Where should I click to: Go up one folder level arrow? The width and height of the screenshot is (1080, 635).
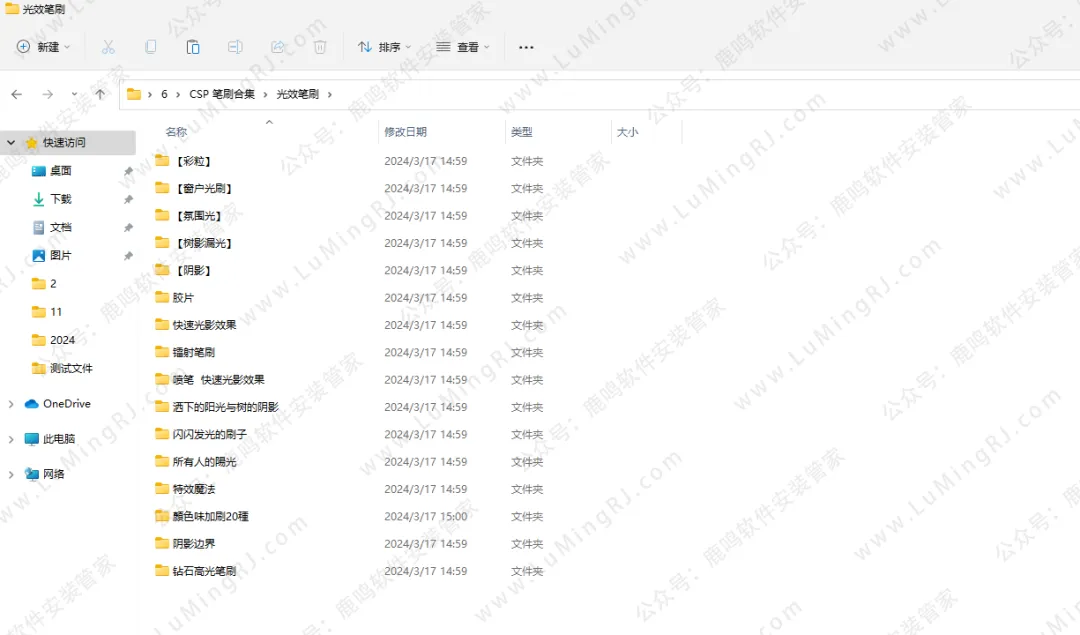[x=100, y=94]
